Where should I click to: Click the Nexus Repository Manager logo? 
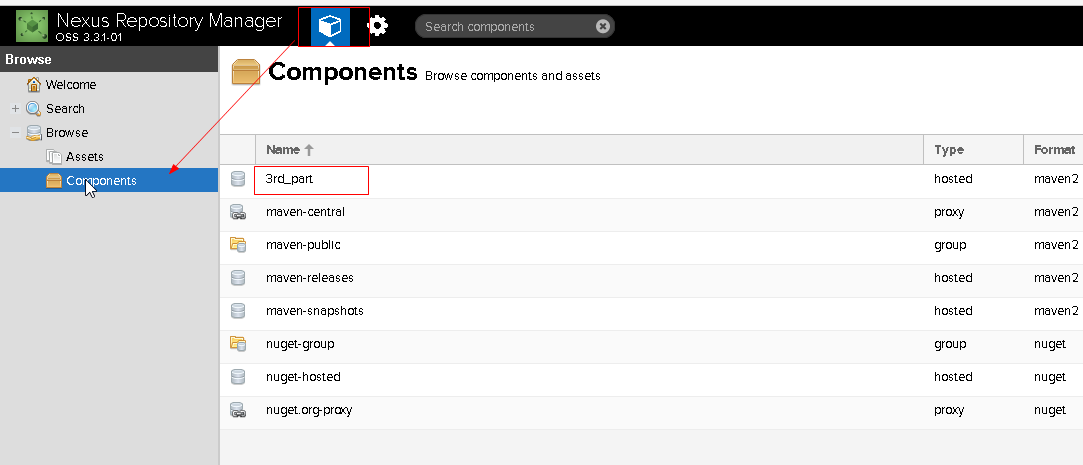32,26
